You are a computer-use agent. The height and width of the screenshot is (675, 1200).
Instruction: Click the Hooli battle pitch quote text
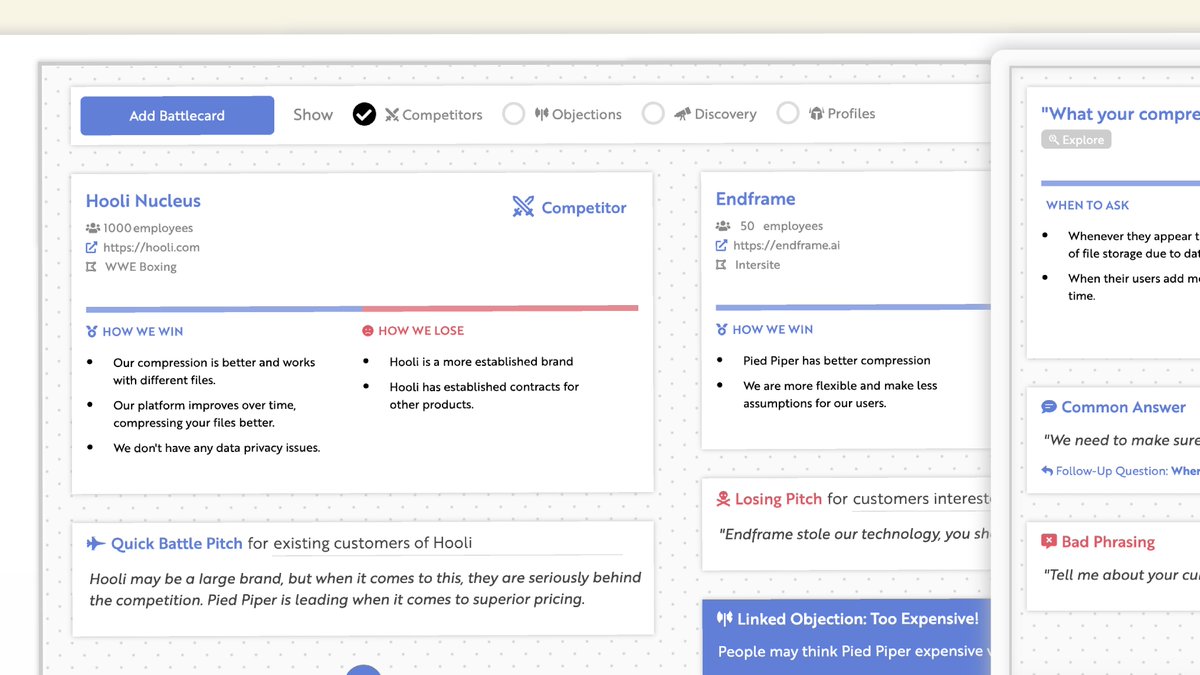click(x=365, y=589)
